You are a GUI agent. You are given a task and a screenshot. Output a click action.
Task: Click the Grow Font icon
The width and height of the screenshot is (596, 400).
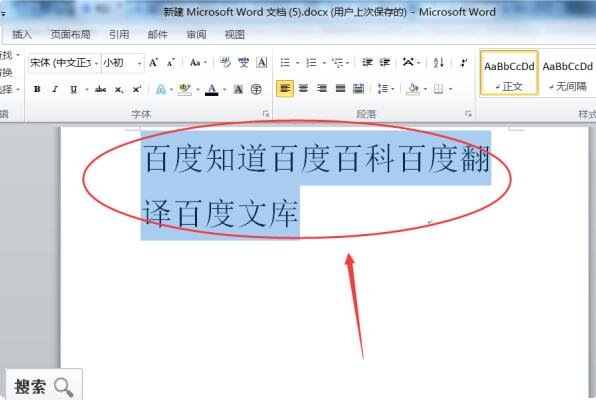click(x=154, y=63)
